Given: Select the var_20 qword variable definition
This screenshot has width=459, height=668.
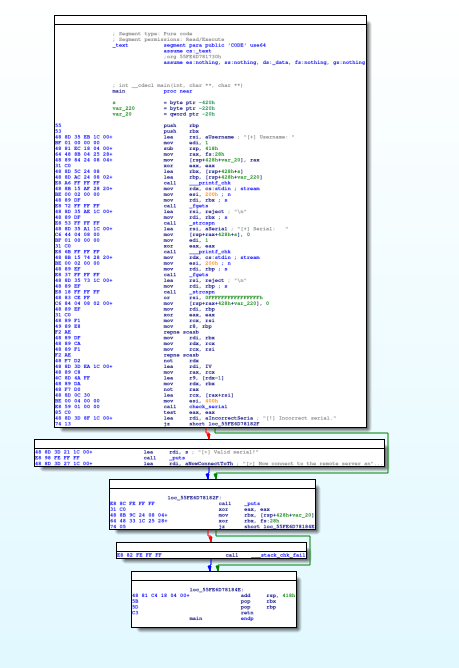Looking at the screenshot, I should pyautogui.click(x=164, y=114).
